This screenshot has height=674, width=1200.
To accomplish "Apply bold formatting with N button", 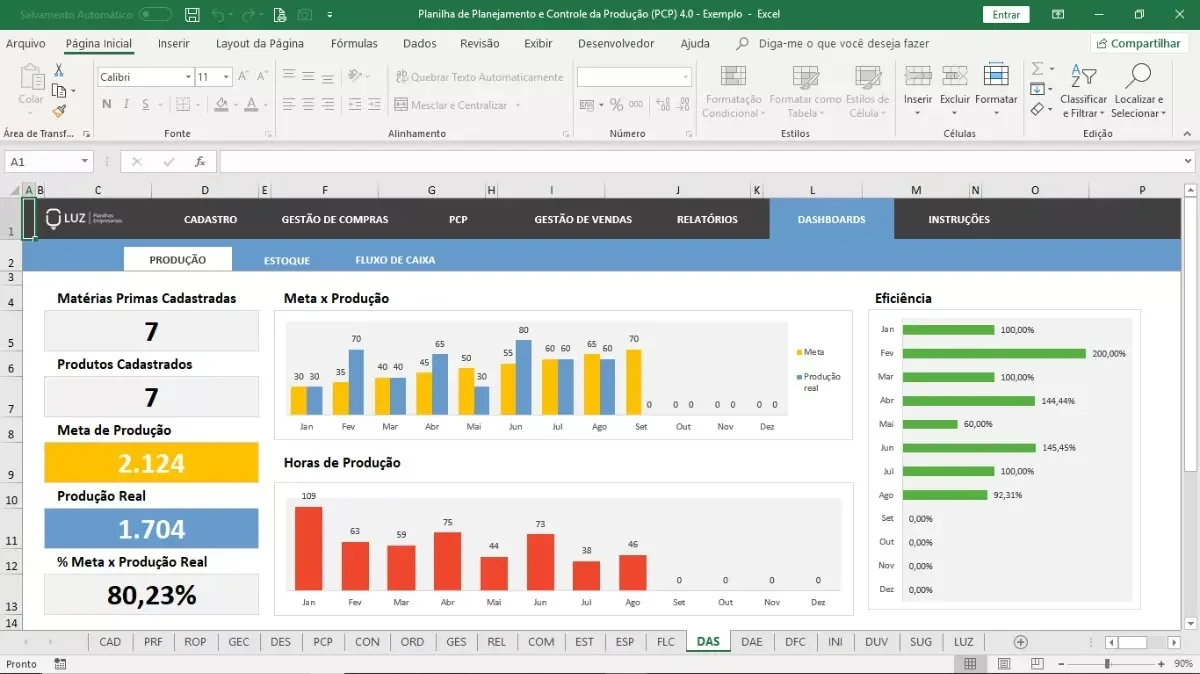I will (x=106, y=105).
